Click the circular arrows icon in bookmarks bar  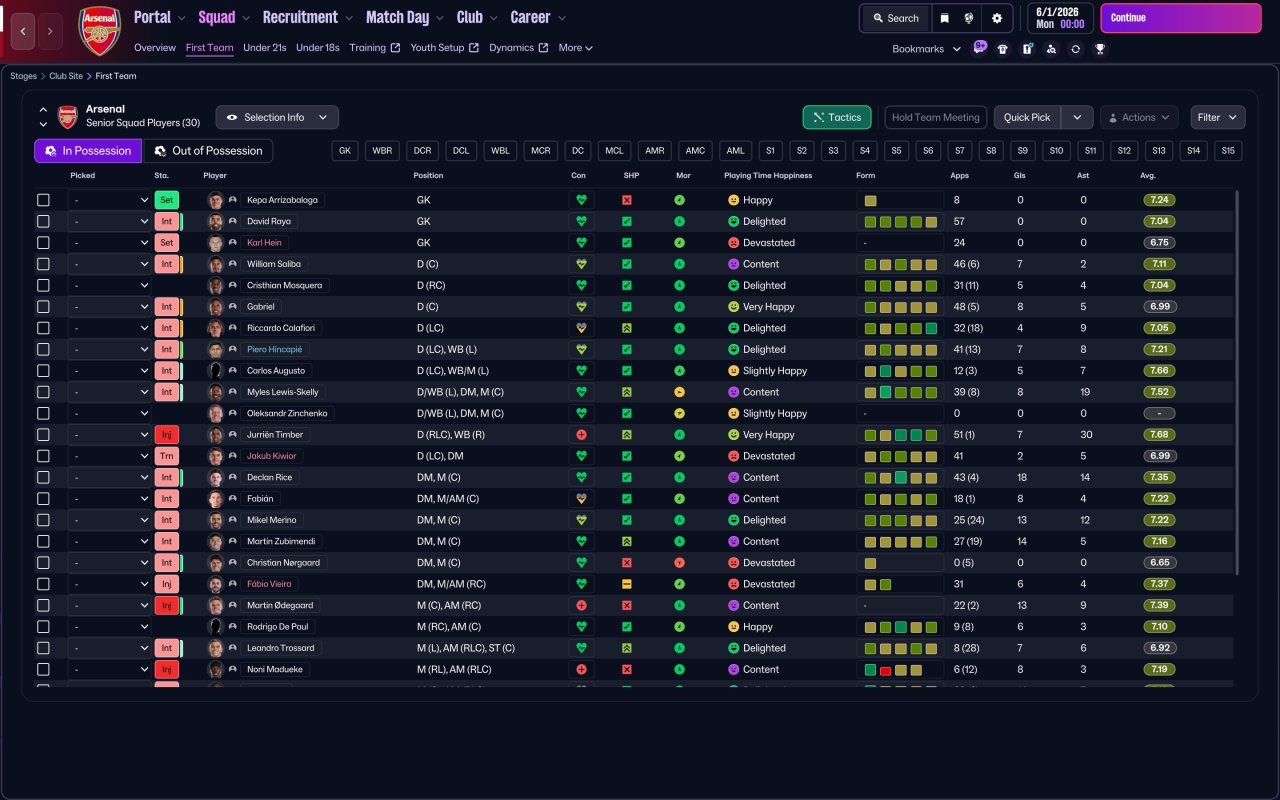coord(1075,49)
